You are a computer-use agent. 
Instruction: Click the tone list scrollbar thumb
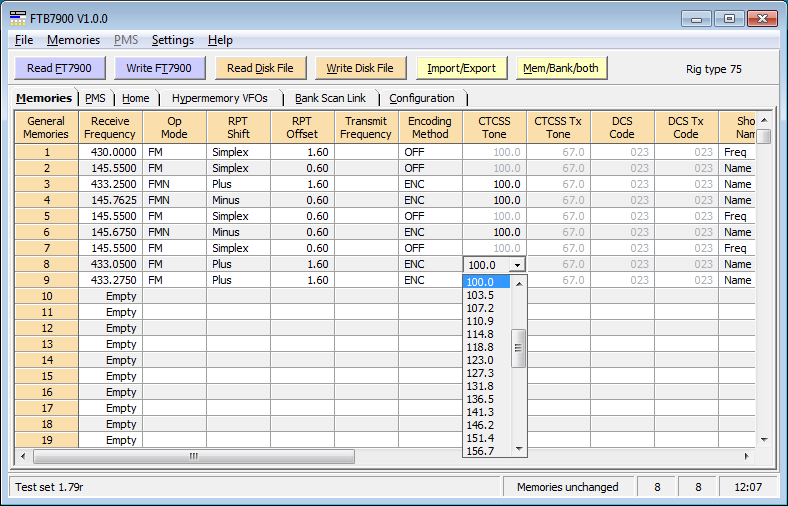pyautogui.click(x=518, y=348)
